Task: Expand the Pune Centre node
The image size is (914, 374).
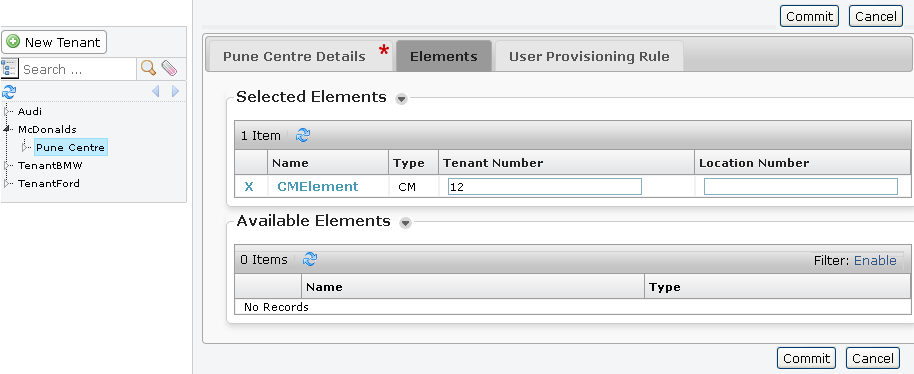Action: pyautogui.click(x=24, y=147)
